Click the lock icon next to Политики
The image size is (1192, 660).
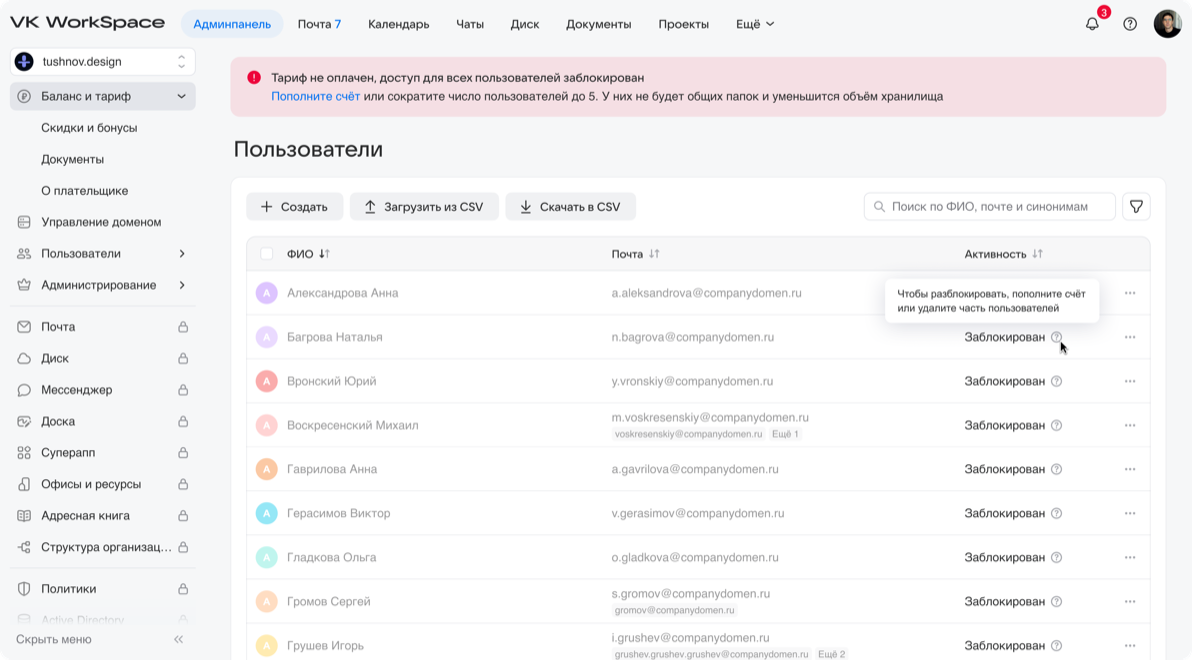point(183,589)
